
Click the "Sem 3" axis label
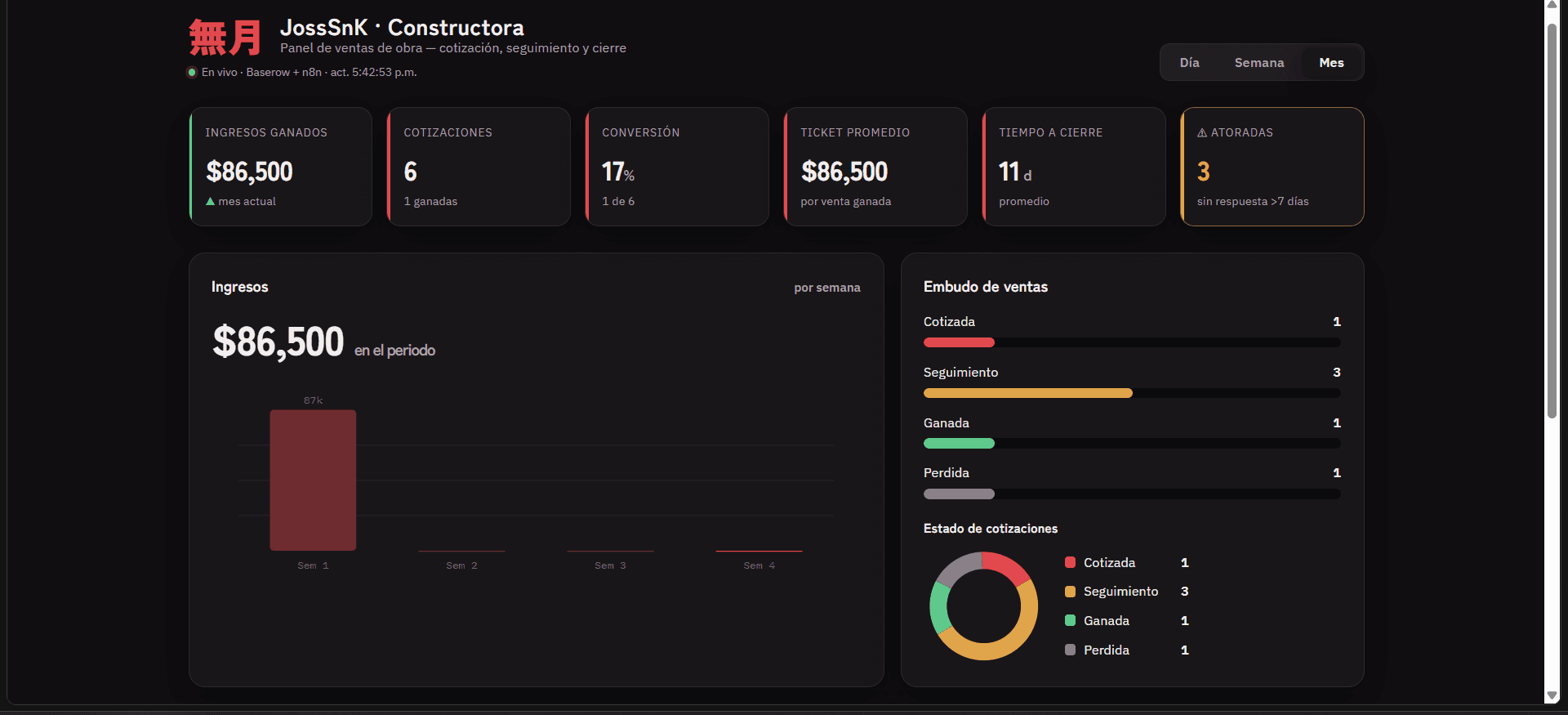tap(610, 565)
